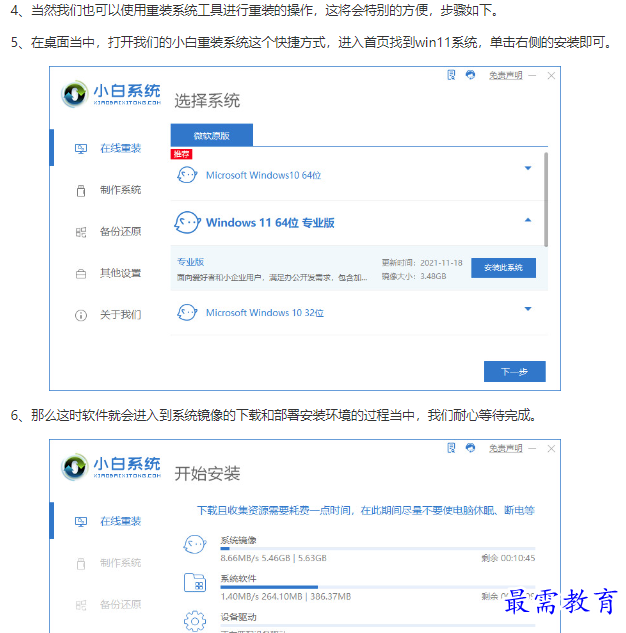The image size is (626, 633).
Task: Click the system list vertical scrollbar
Action: pyautogui.click(x=546, y=199)
